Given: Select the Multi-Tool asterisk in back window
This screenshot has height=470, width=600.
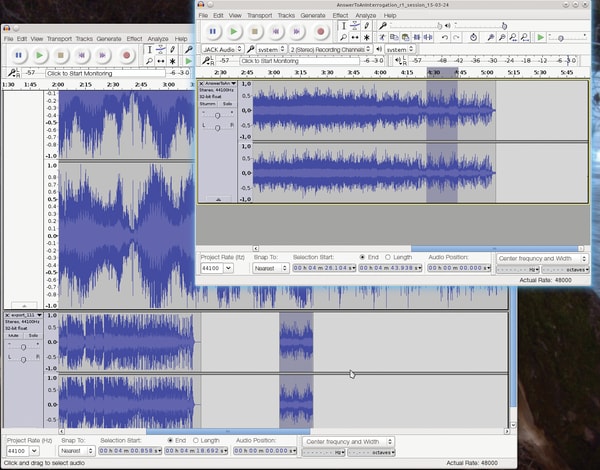Looking at the screenshot, I should 172,61.
